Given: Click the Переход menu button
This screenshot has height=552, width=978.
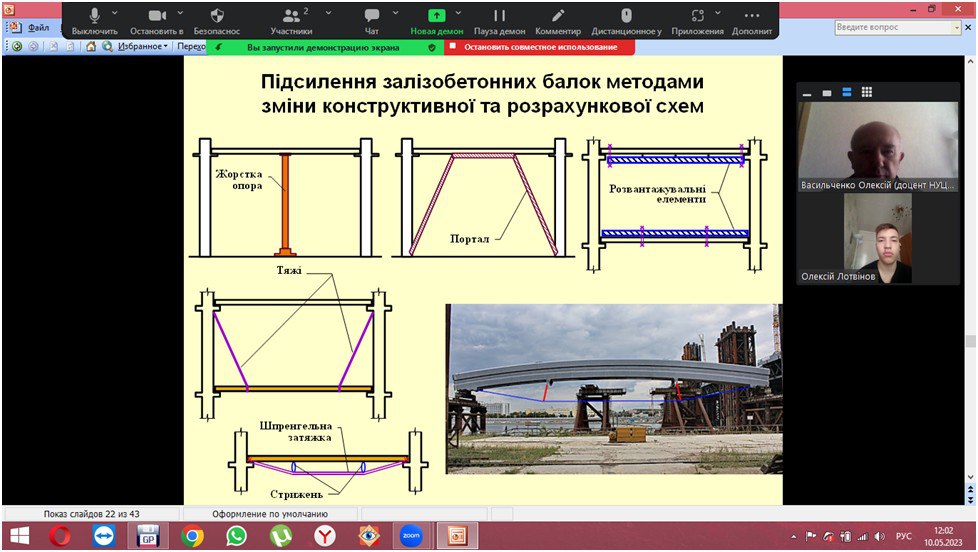Looking at the screenshot, I should 191,46.
